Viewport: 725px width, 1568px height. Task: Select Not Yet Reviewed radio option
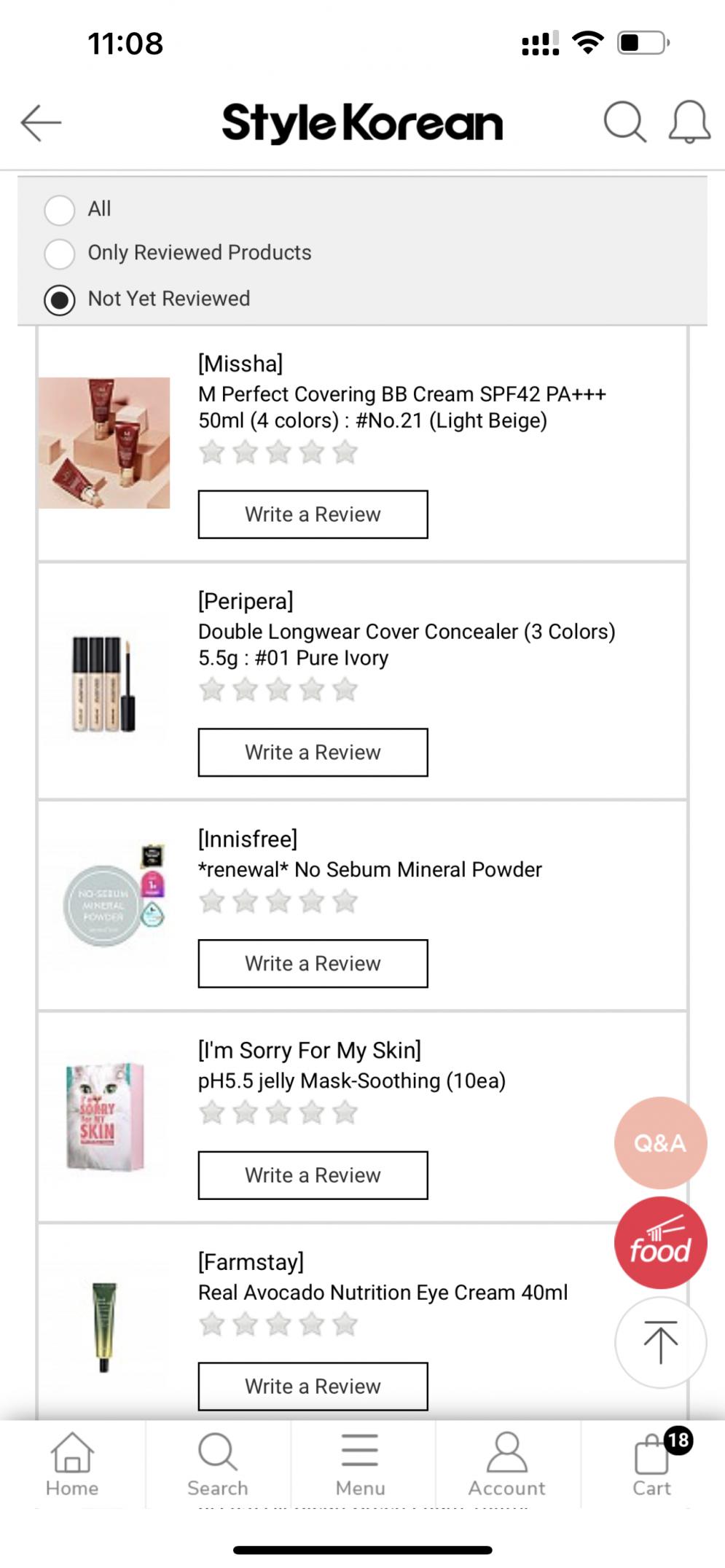pyautogui.click(x=60, y=299)
